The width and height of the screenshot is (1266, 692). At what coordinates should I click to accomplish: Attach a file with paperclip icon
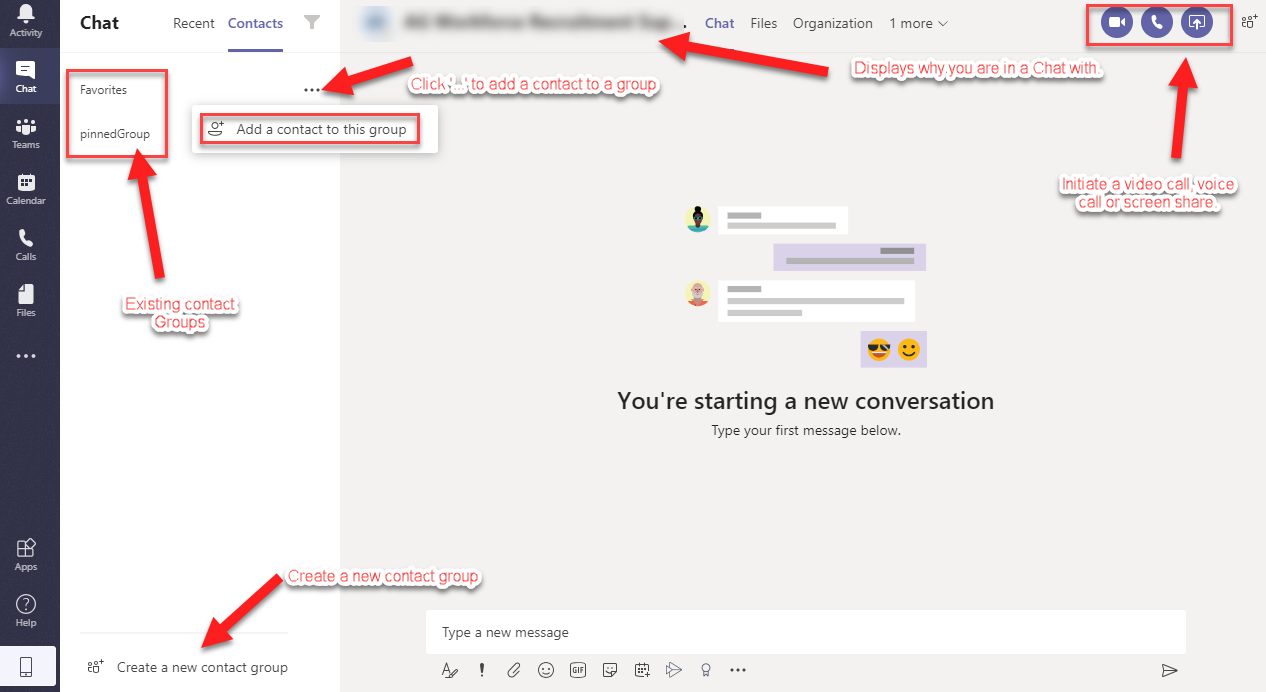click(513, 670)
